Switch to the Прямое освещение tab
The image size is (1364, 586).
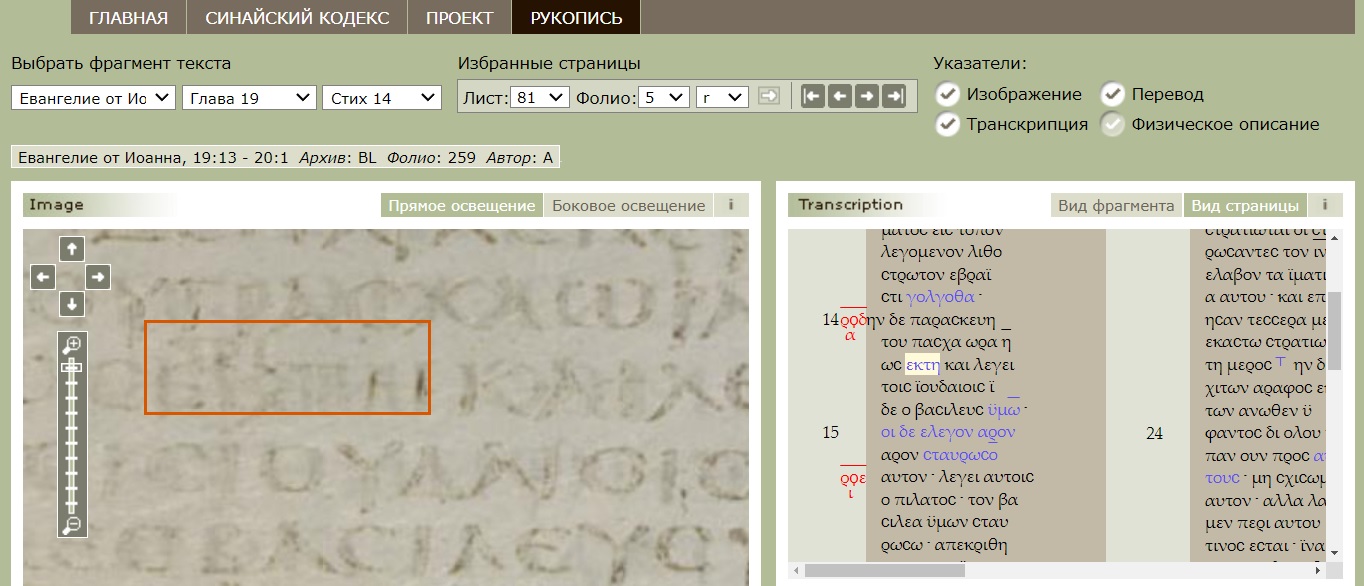461,205
